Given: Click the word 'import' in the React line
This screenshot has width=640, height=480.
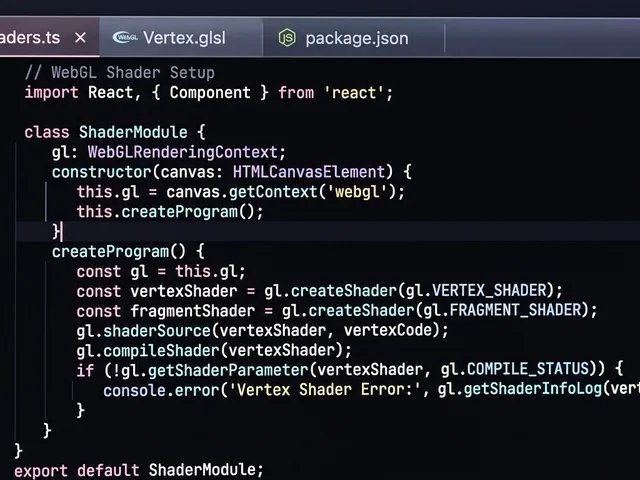Looking at the screenshot, I should pos(51,93).
